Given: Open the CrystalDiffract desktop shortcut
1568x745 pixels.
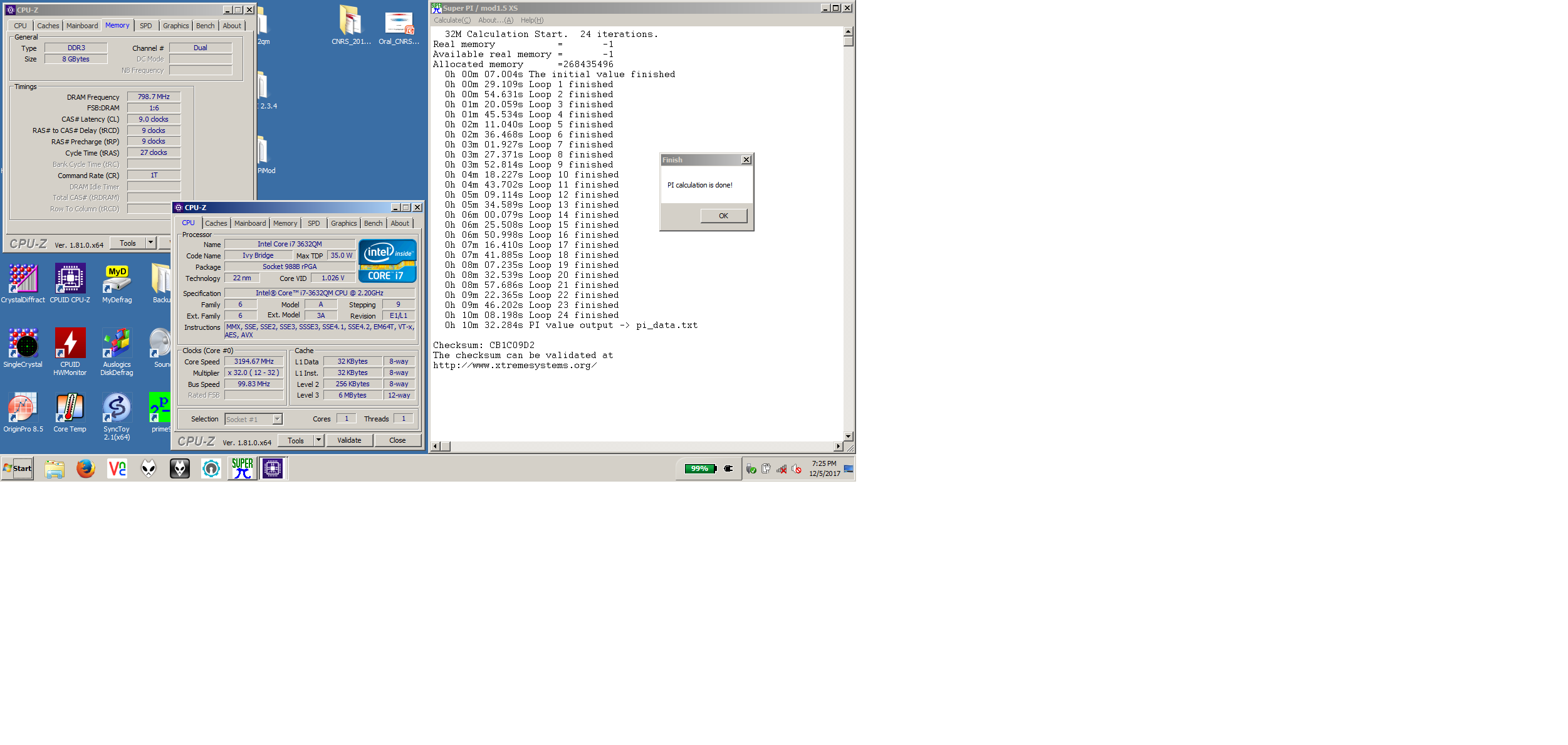Looking at the screenshot, I should (x=23, y=283).
